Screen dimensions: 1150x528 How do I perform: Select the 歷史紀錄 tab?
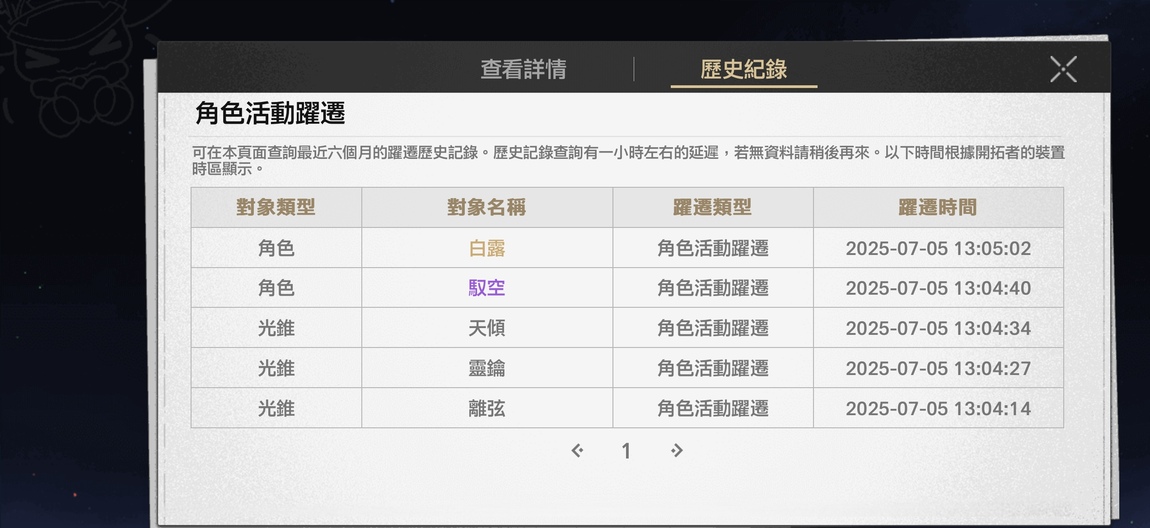(x=744, y=69)
